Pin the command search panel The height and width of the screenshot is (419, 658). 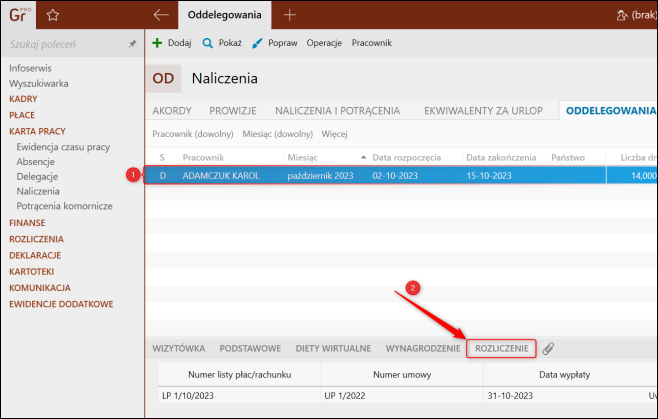click(x=132, y=44)
